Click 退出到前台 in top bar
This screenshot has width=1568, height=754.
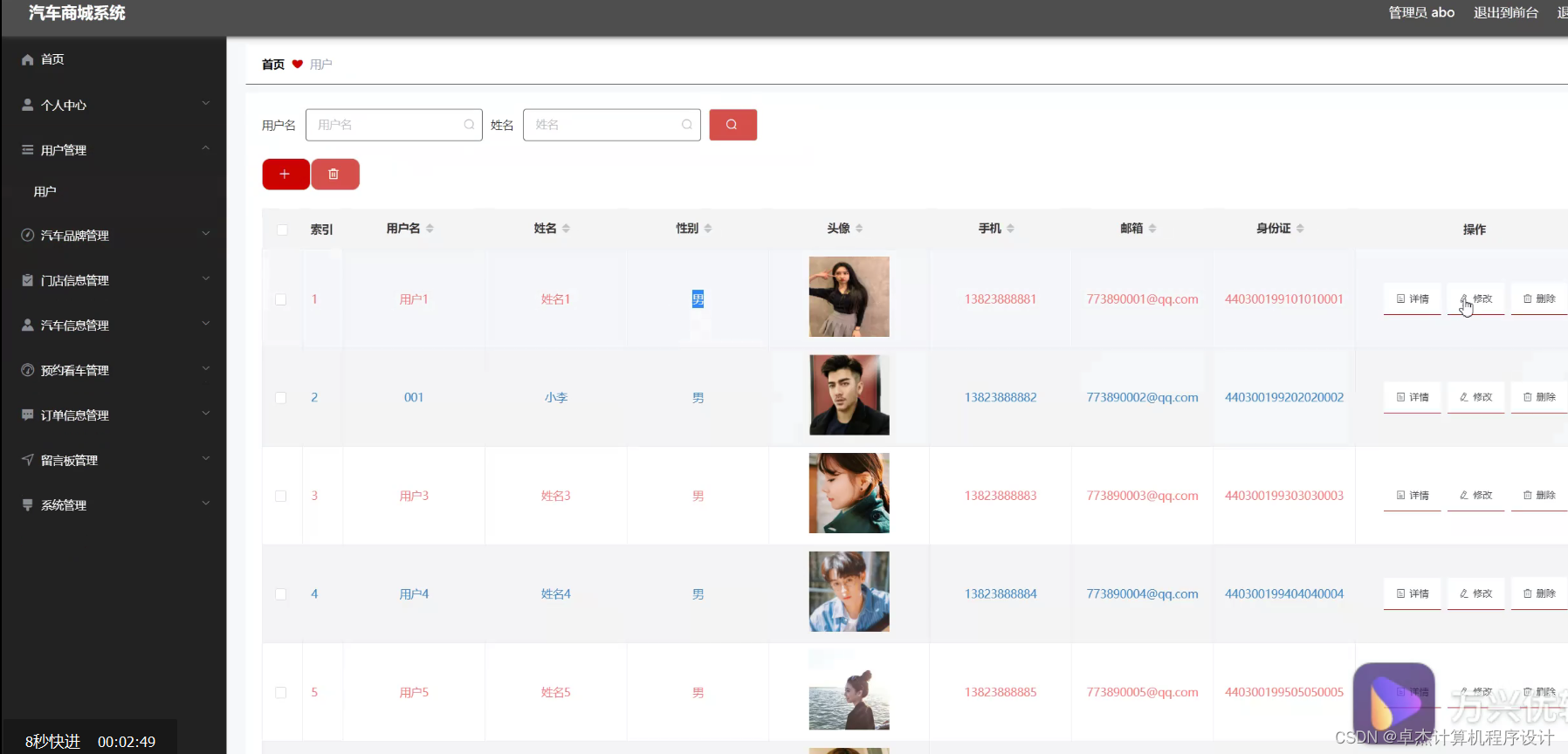pyautogui.click(x=1506, y=12)
